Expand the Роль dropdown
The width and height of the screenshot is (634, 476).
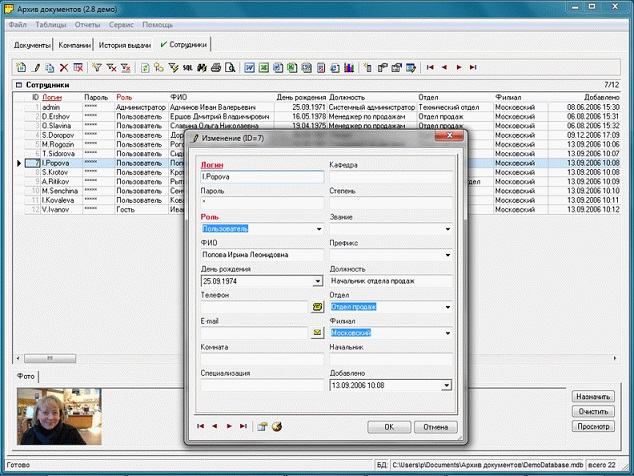click(318, 229)
